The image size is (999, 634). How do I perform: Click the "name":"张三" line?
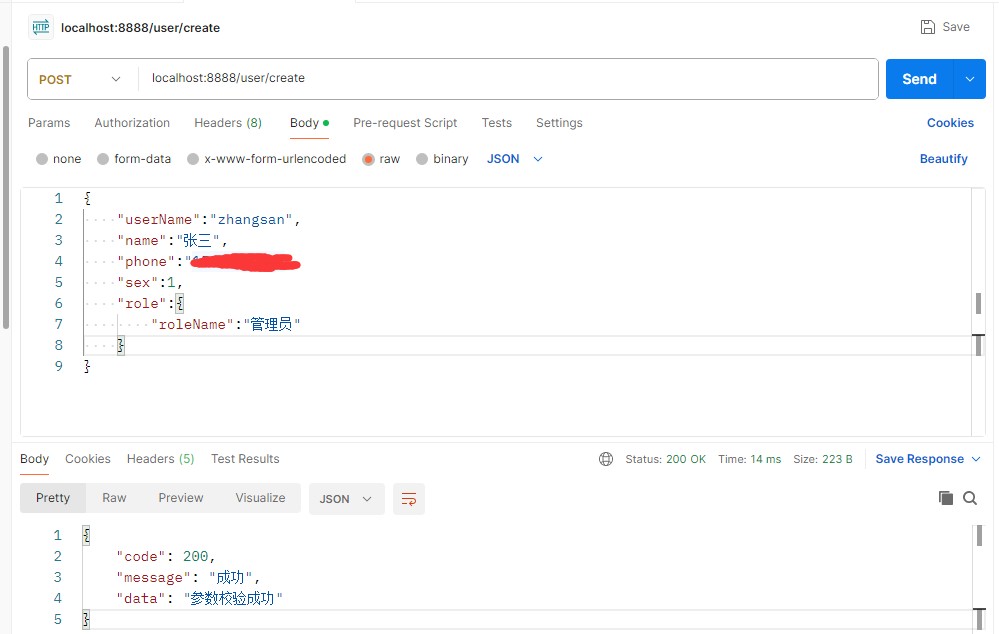(172, 240)
